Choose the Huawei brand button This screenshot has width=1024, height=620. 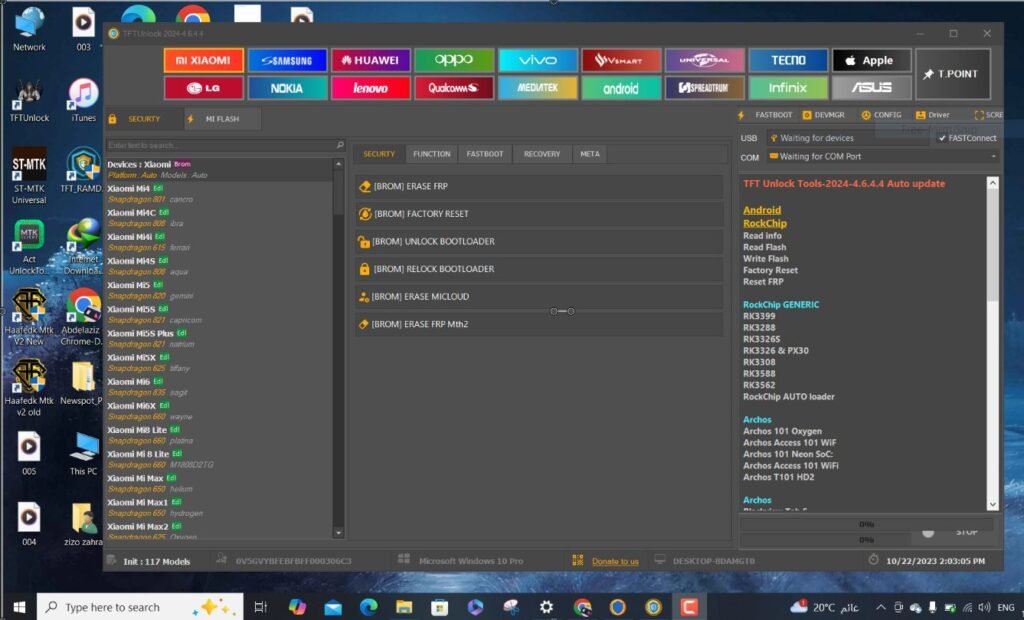coord(370,60)
